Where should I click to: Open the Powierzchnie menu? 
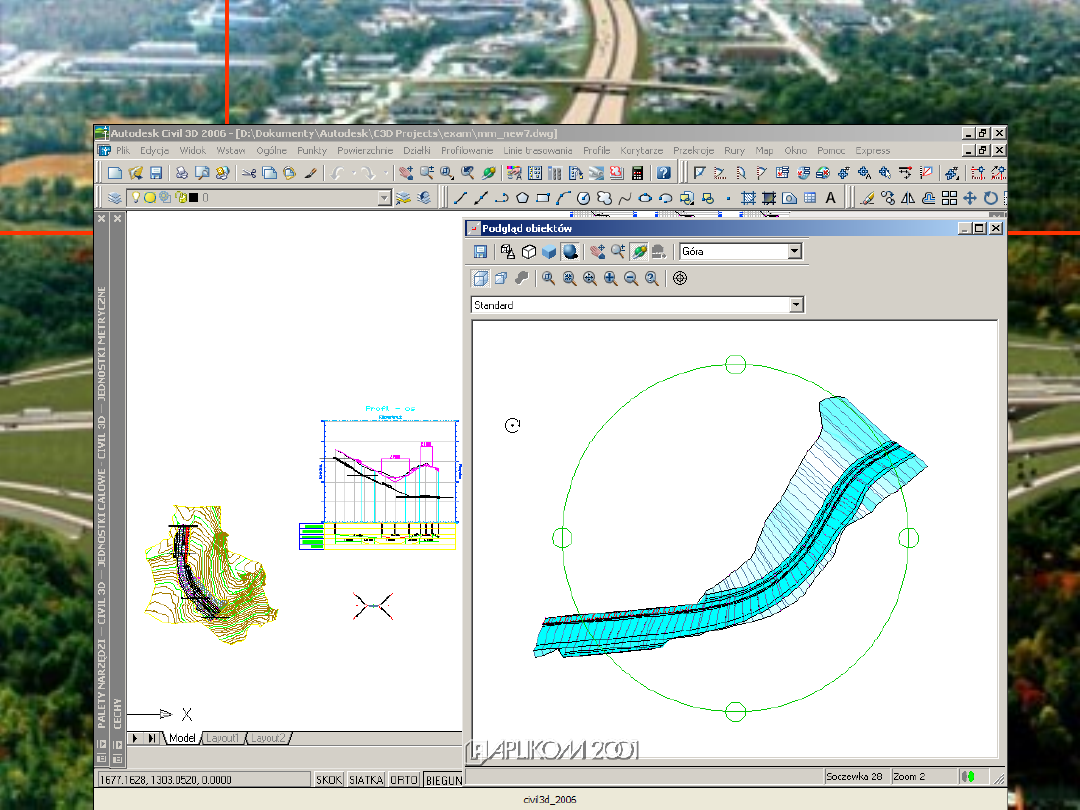[365, 150]
